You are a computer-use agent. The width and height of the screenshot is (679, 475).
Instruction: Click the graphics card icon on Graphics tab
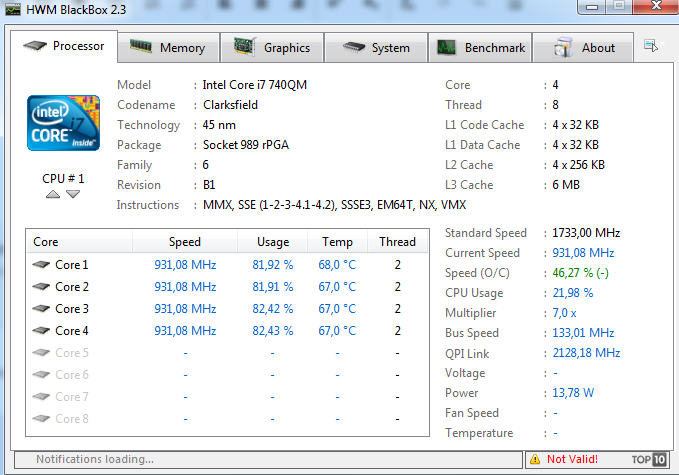point(245,46)
